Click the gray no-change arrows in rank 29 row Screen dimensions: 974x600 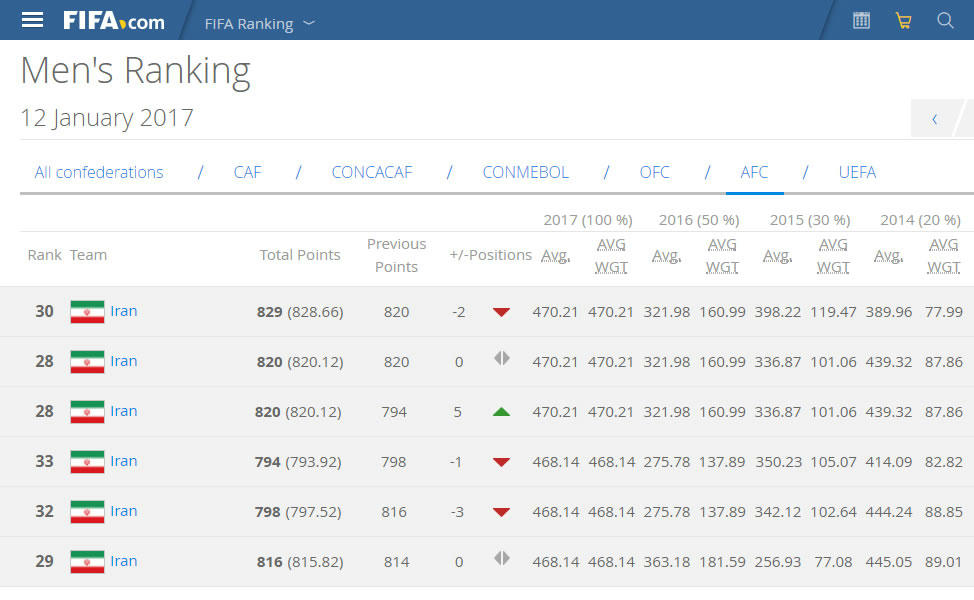[x=501, y=559]
